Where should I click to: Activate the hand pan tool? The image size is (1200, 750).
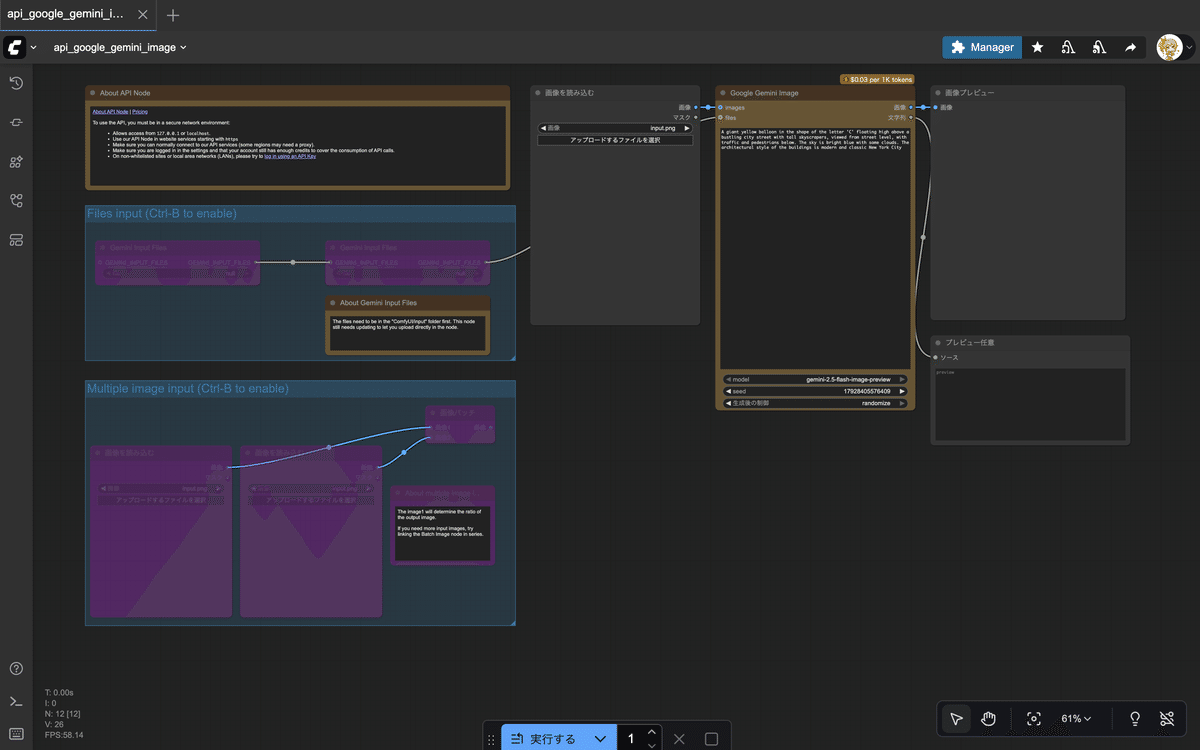coord(988,718)
